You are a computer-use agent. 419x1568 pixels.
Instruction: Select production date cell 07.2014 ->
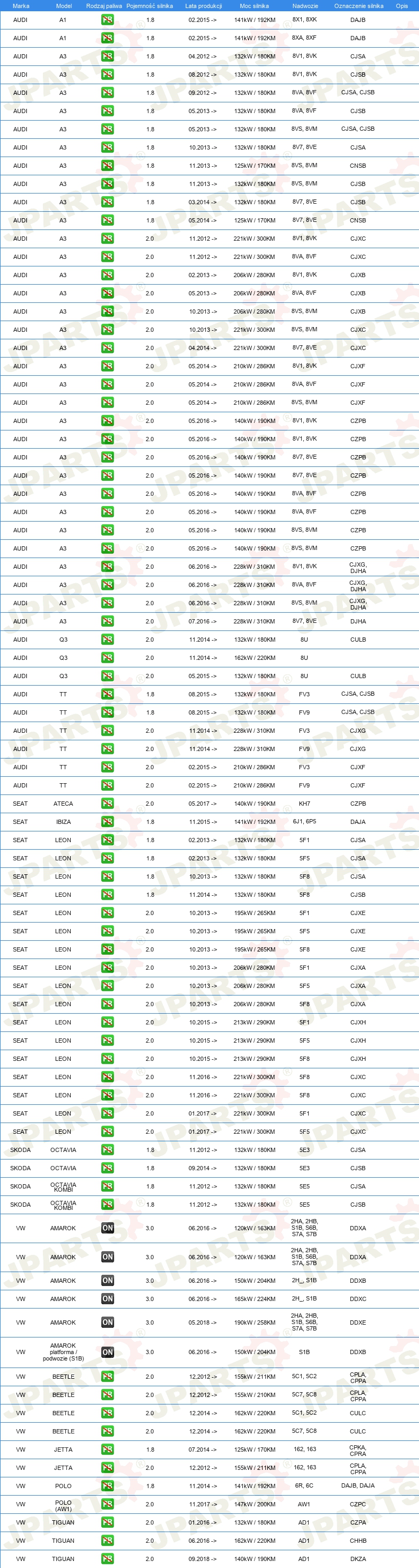(203, 1450)
